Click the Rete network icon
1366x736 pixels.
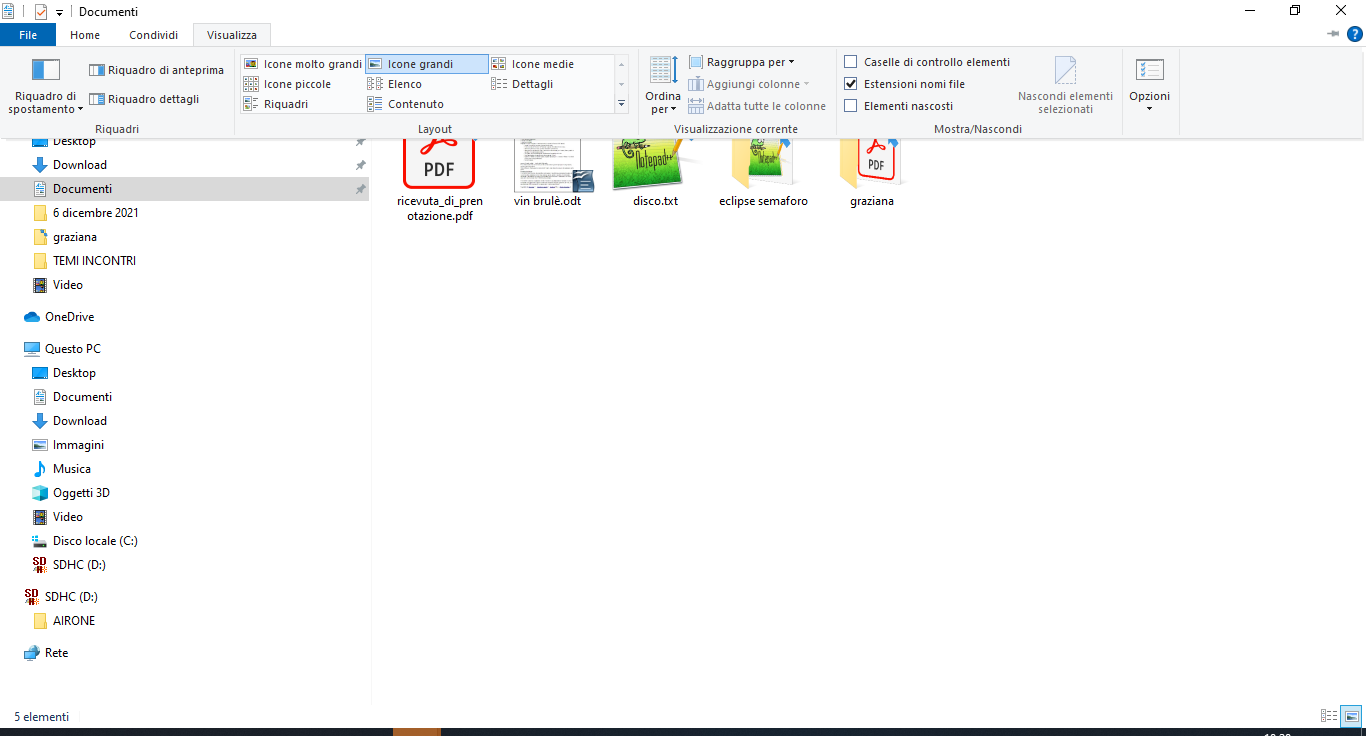tap(32, 653)
